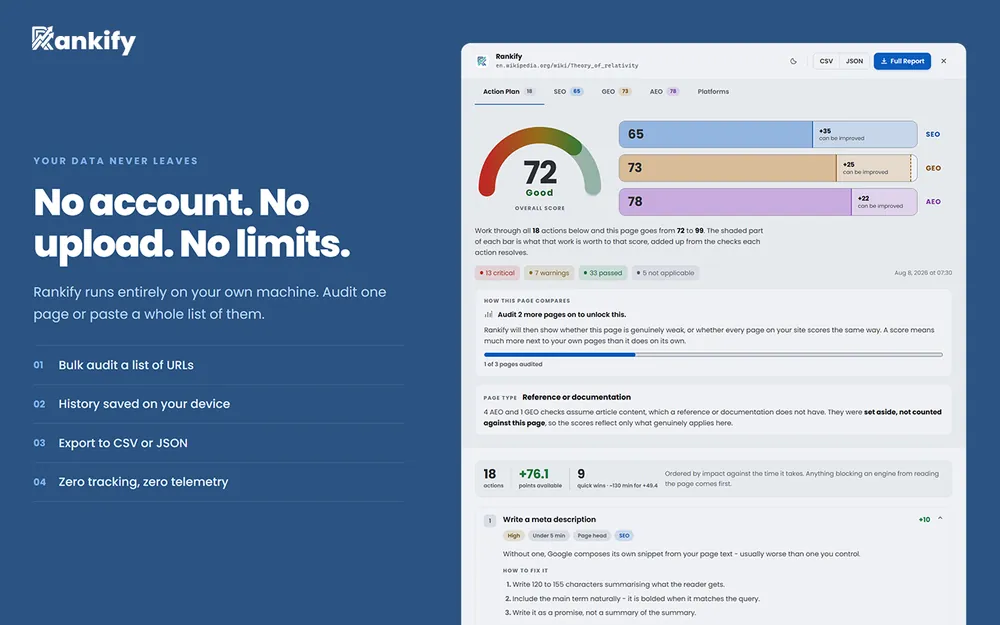Click the Under 5 min tag

(x=548, y=536)
